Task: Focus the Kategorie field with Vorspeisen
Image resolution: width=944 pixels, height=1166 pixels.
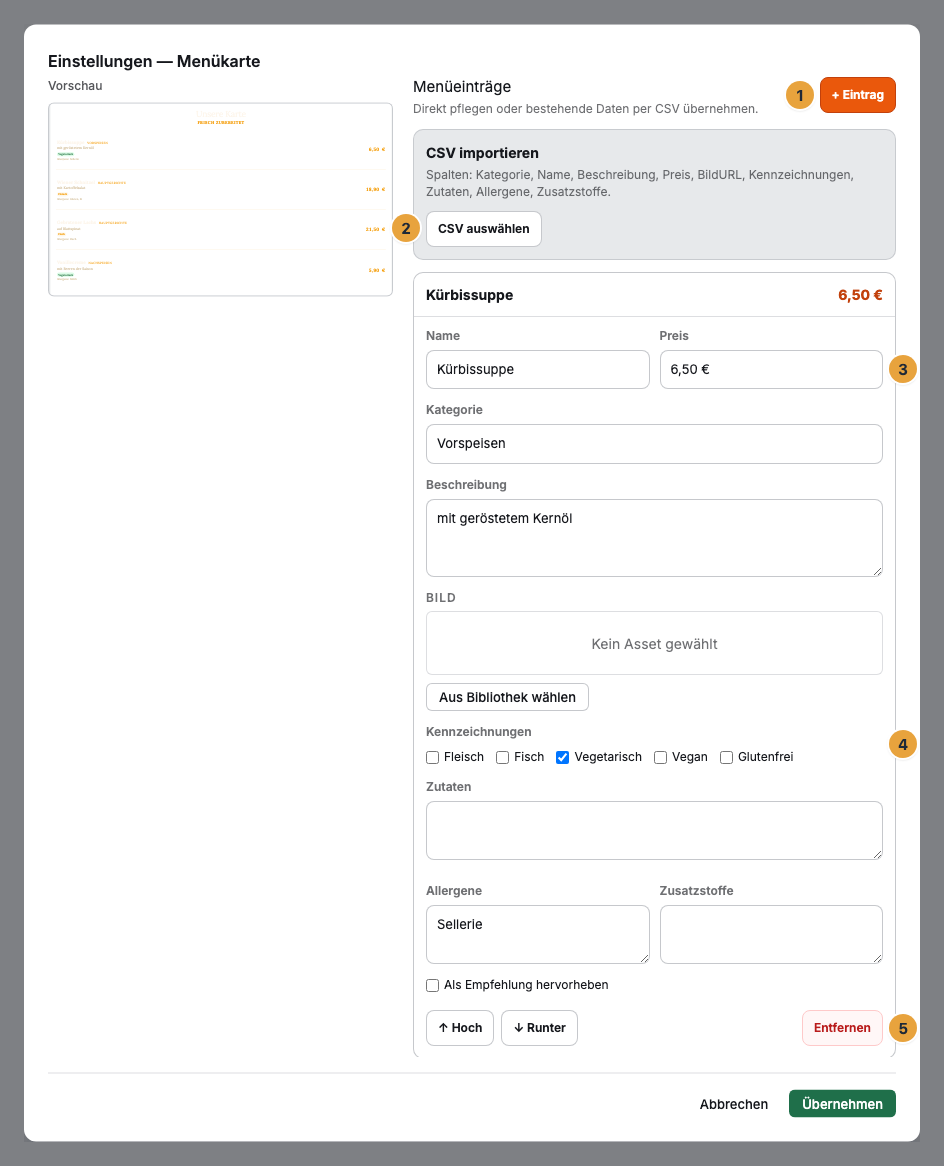Action: [x=654, y=444]
